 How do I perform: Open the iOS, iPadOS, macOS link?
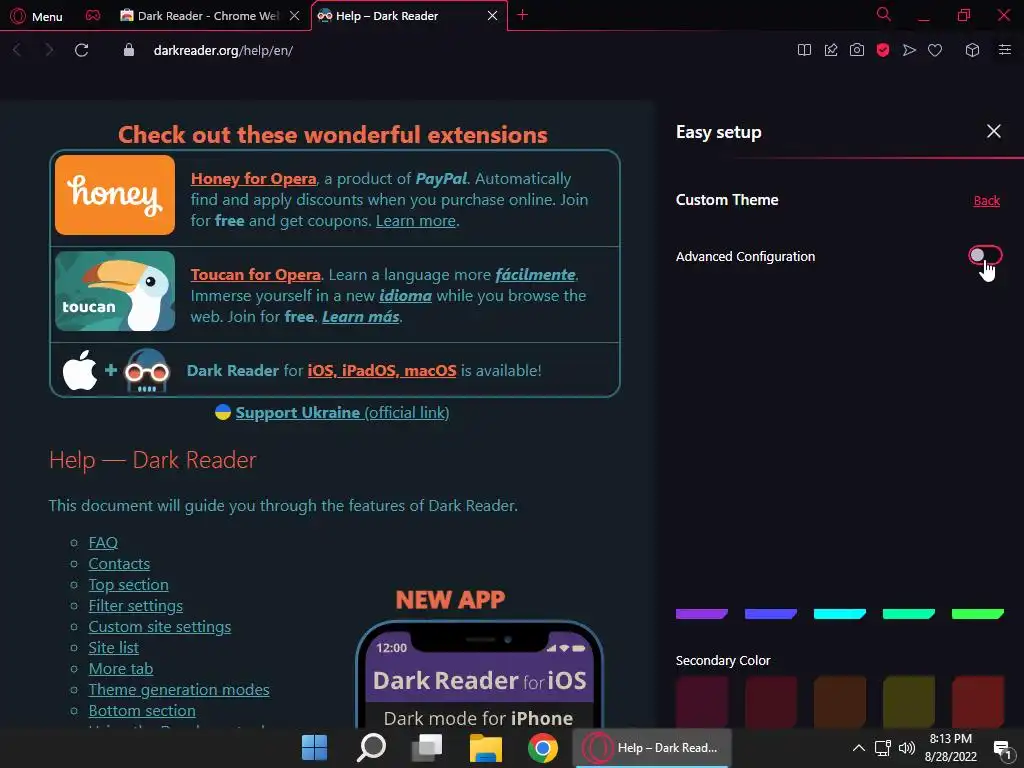tap(382, 371)
